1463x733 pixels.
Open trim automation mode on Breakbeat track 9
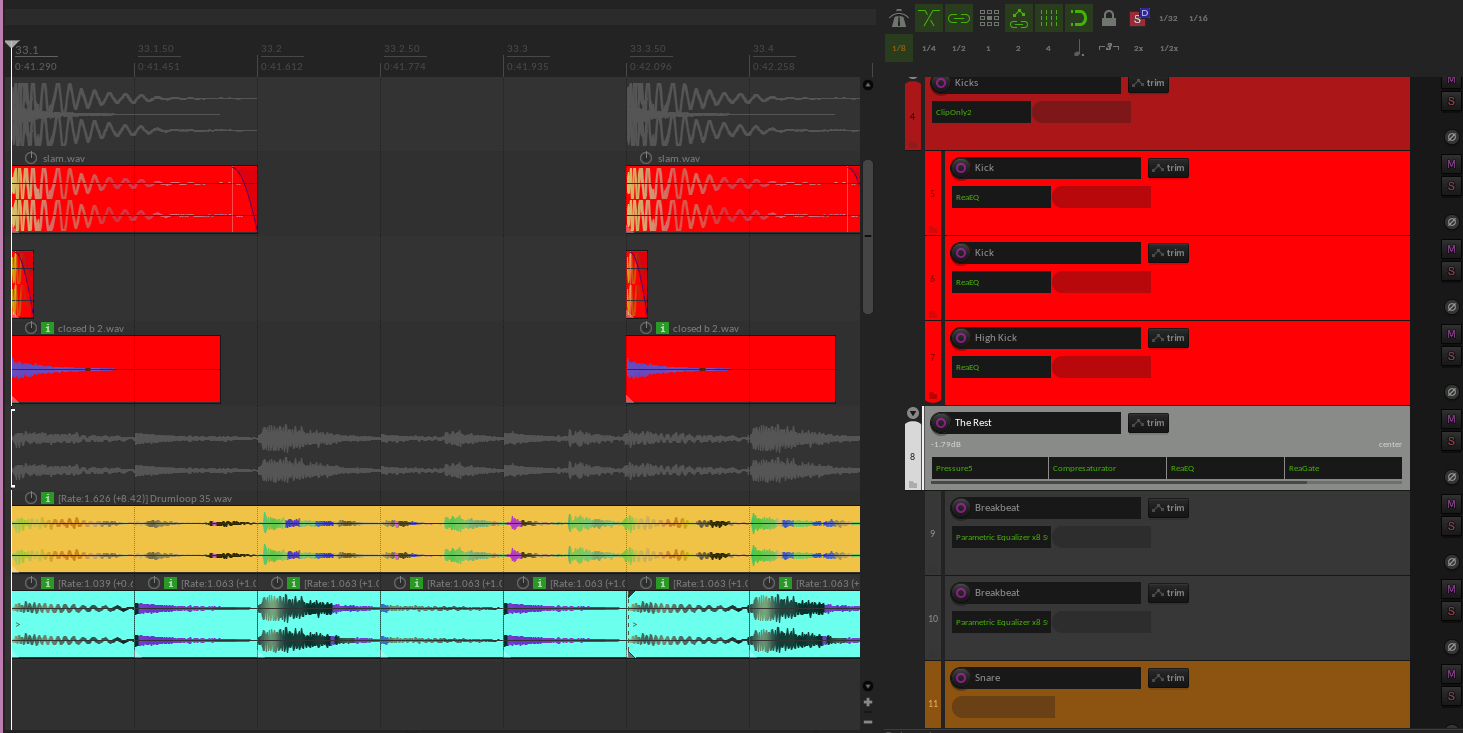pyautogui.click(x=1168, y=508)
